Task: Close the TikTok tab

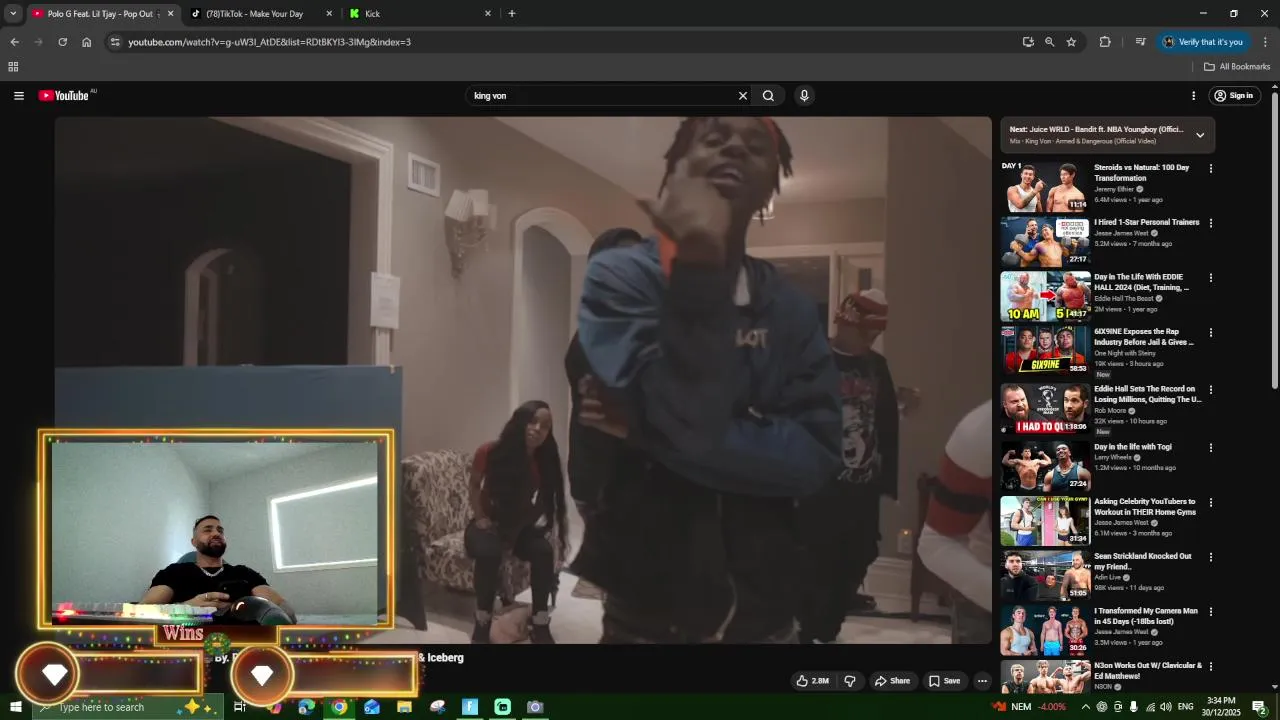Action: 329,14
